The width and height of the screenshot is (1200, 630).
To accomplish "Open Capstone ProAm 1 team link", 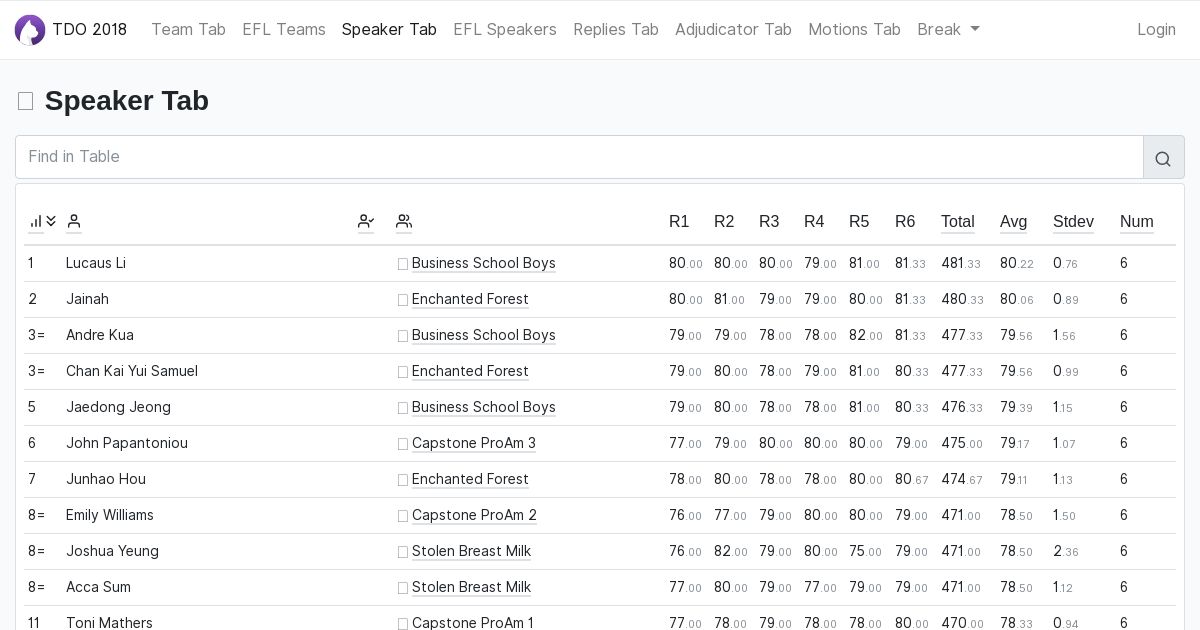I will [473, 622].
